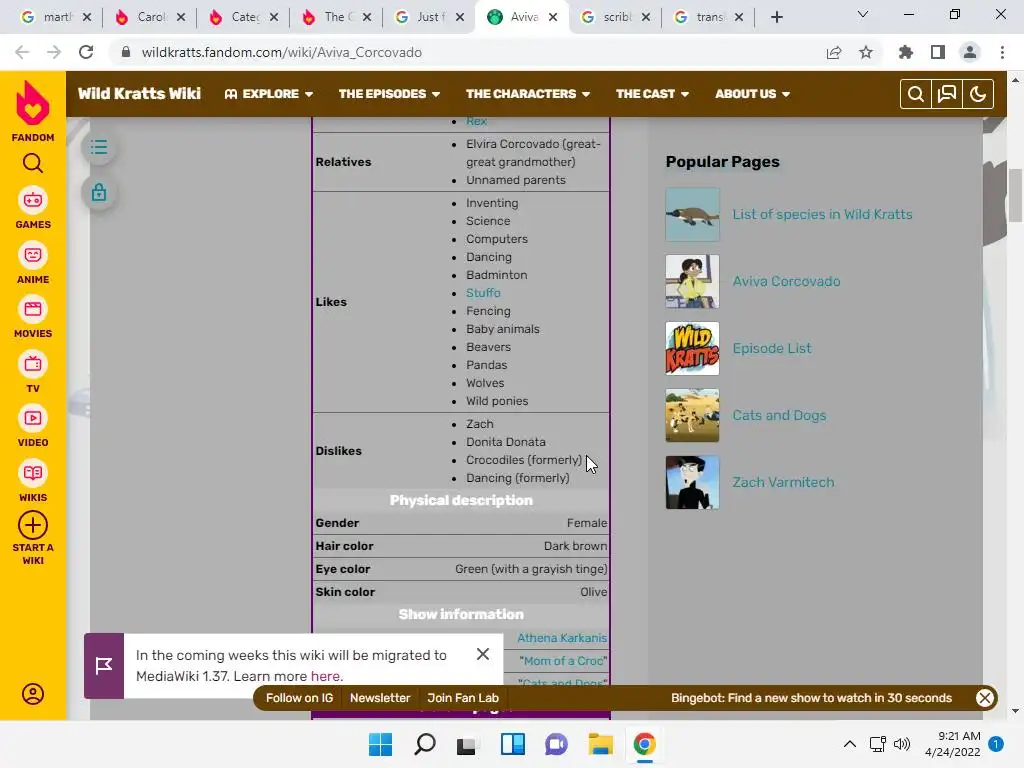Screen dimensions: 1024x768
Task: Expand the About Us dropdown menu
Action: (x=752, y=94)
